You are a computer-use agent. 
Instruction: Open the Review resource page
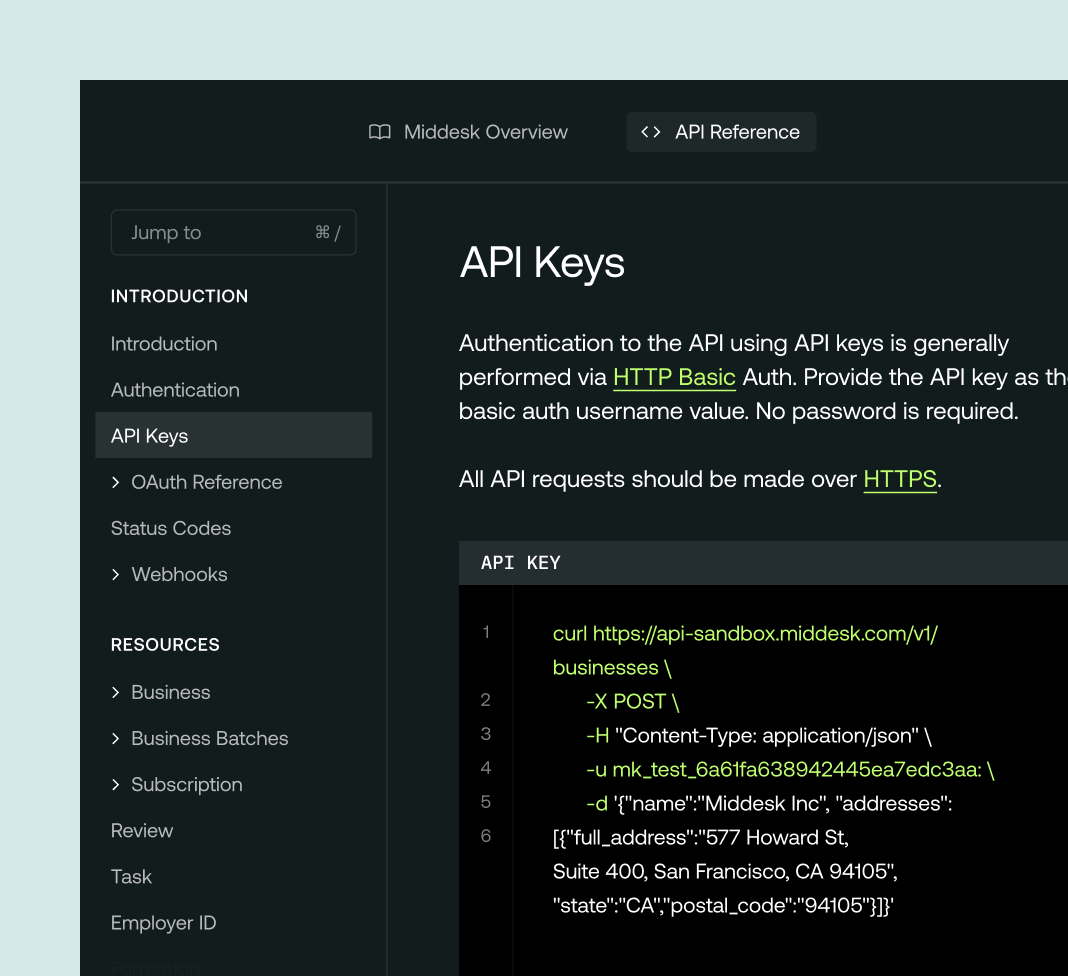pyautogui.click(x=142, y=830)
